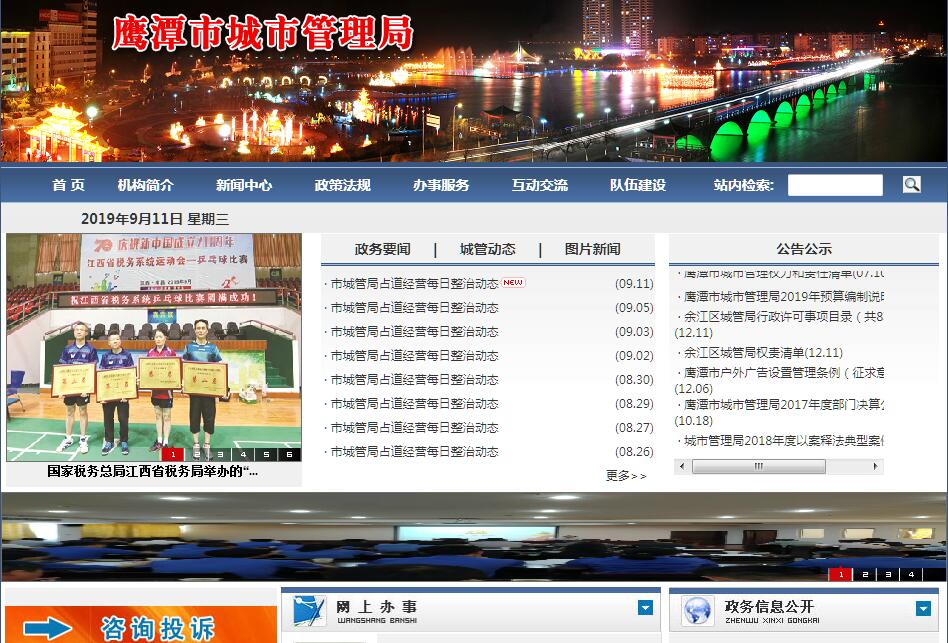Viewport: 948px width, 643px height.
Task: Click the 站内检索 search input field
Action: (x=835, y=185)
